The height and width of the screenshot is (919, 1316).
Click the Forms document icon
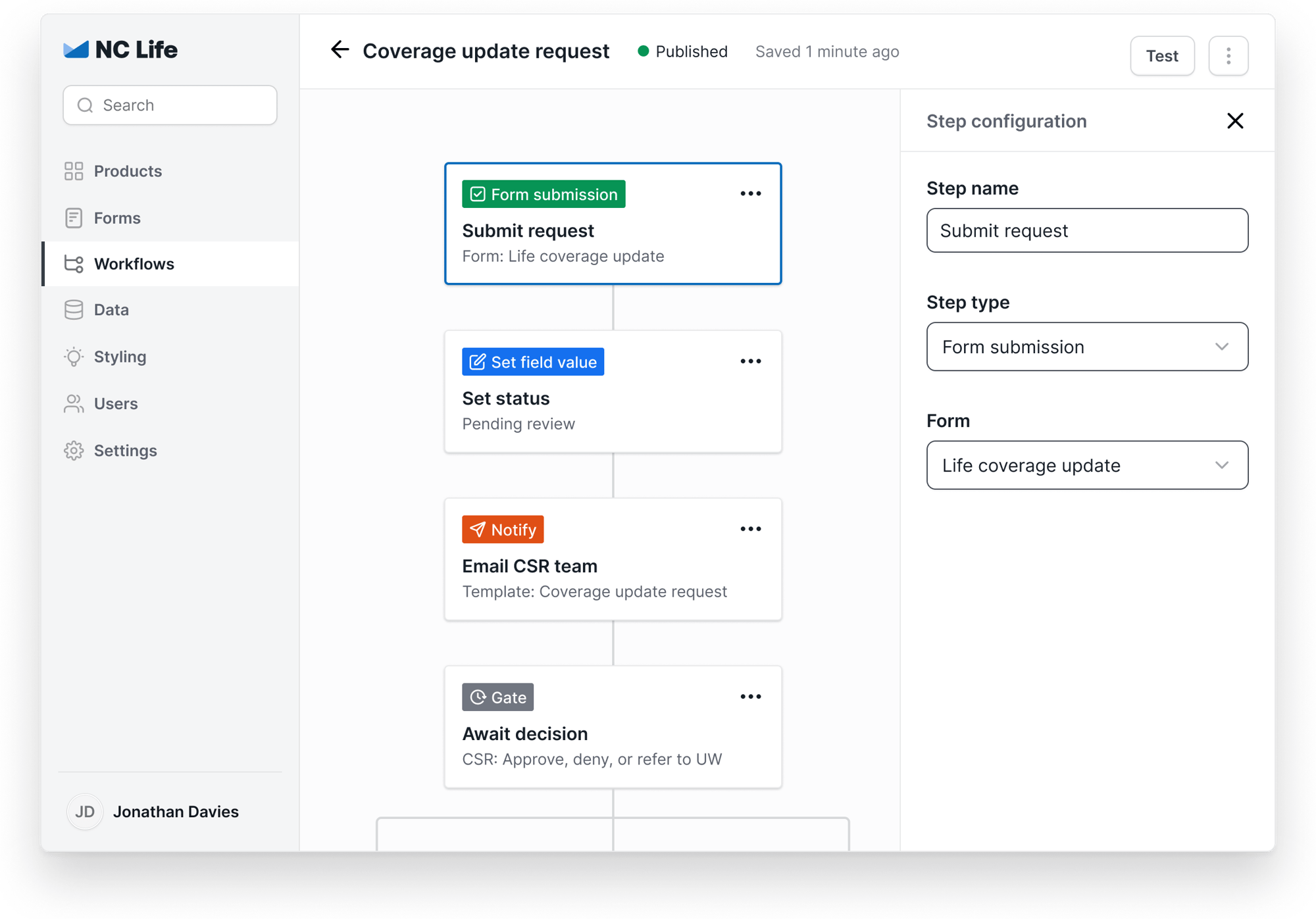pyautogui.click(x=74, y=218)
